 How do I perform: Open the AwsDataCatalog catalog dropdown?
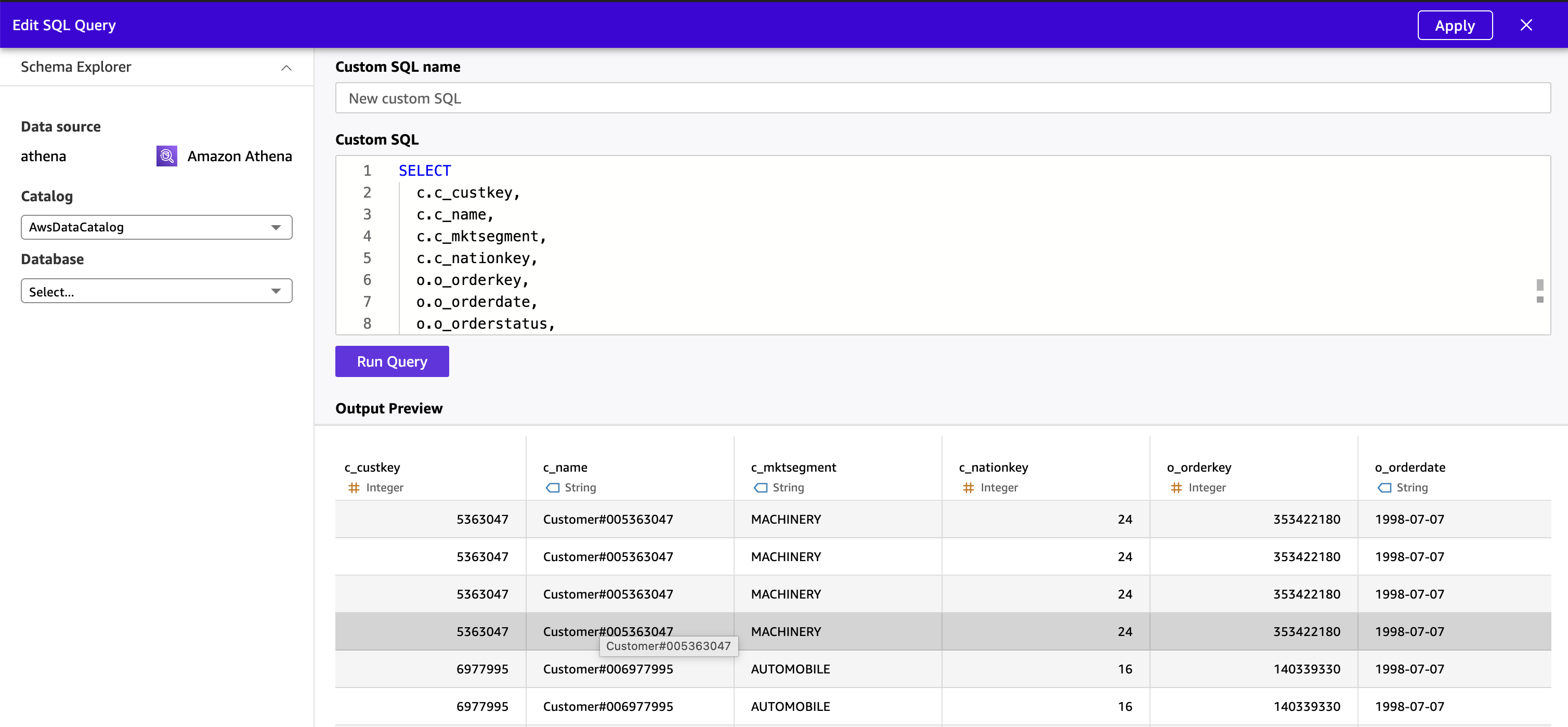[x=156, y=227]
